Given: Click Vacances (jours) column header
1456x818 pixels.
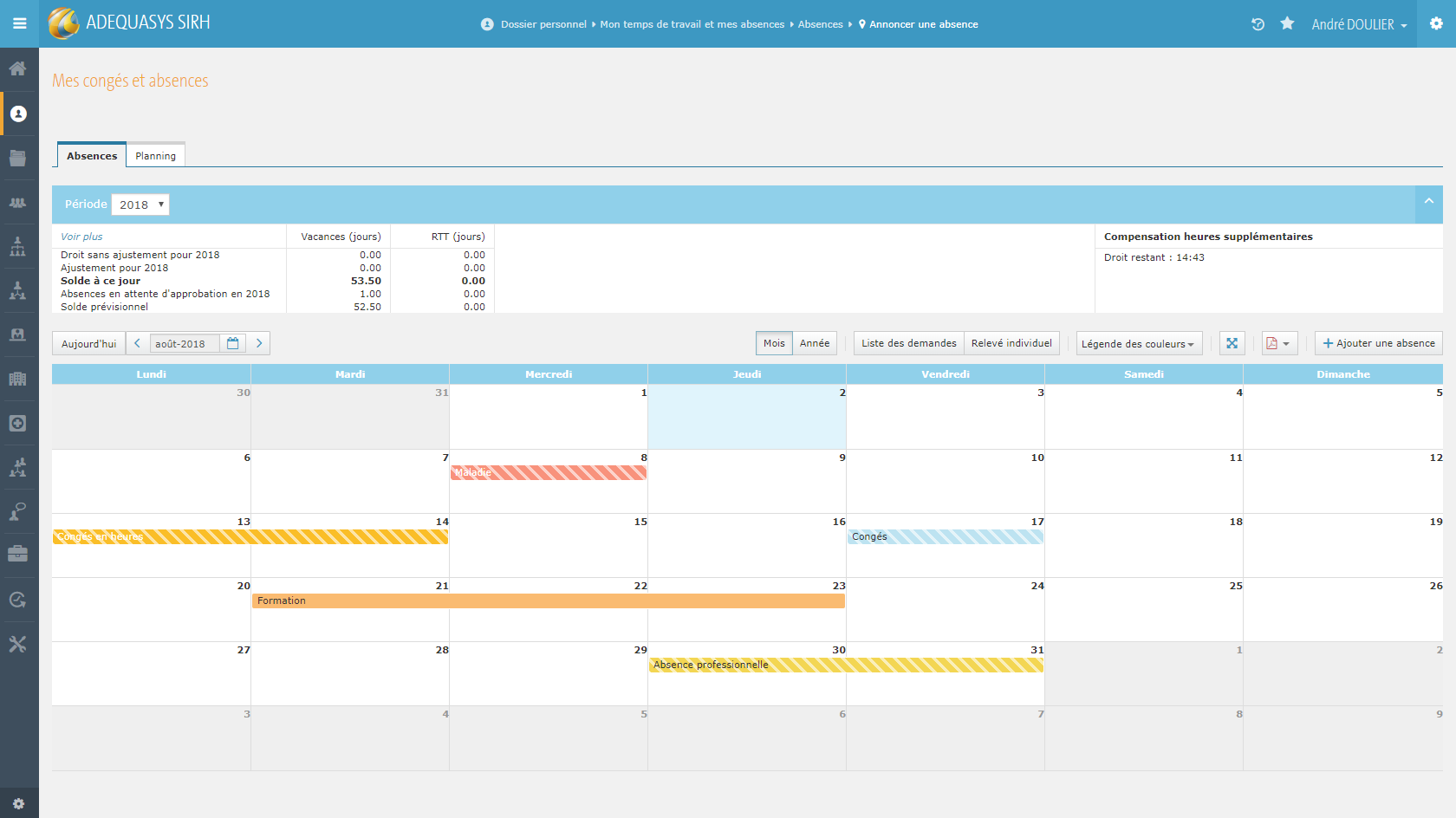Looking at the screenshot, I should (341, 237).
